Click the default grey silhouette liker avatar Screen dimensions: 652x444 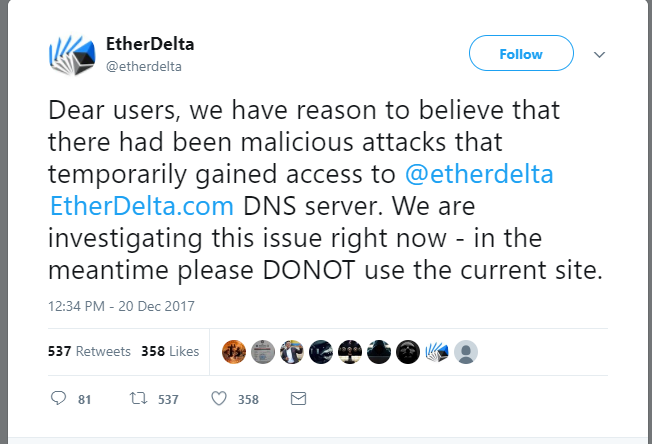(465, 351)
